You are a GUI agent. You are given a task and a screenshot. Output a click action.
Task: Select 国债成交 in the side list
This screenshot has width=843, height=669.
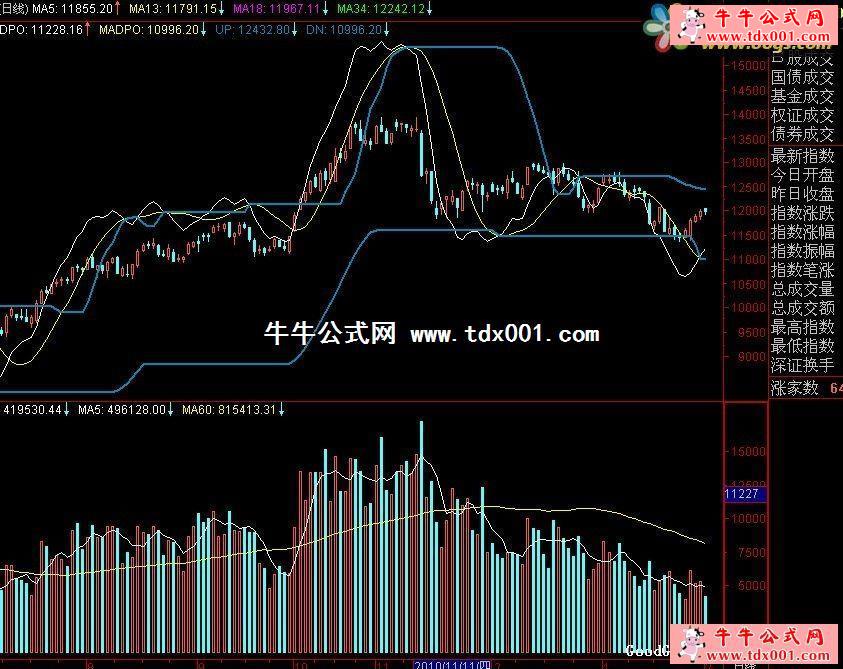pos(802,76)
